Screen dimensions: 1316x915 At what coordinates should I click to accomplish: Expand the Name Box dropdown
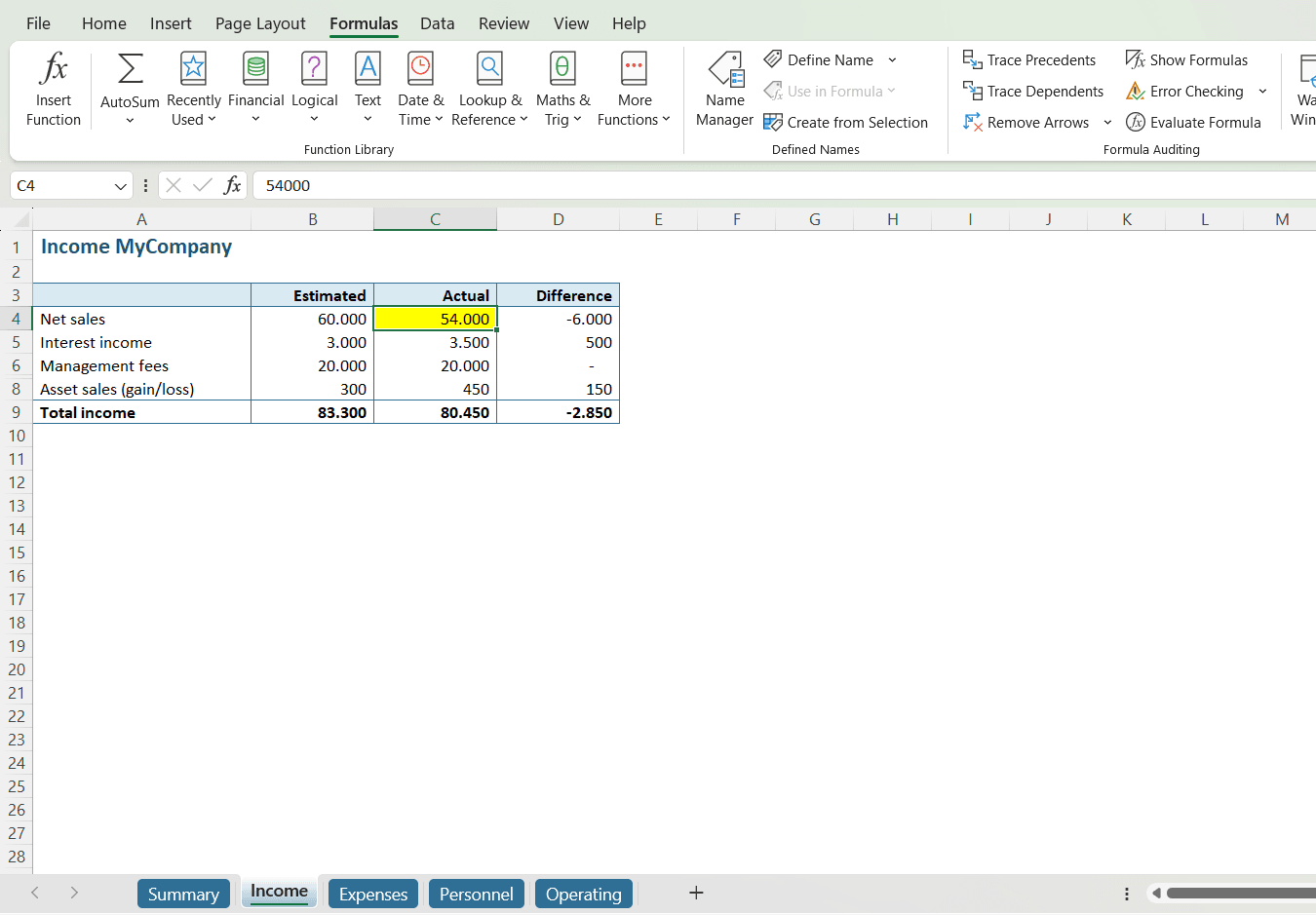point(121,186)
